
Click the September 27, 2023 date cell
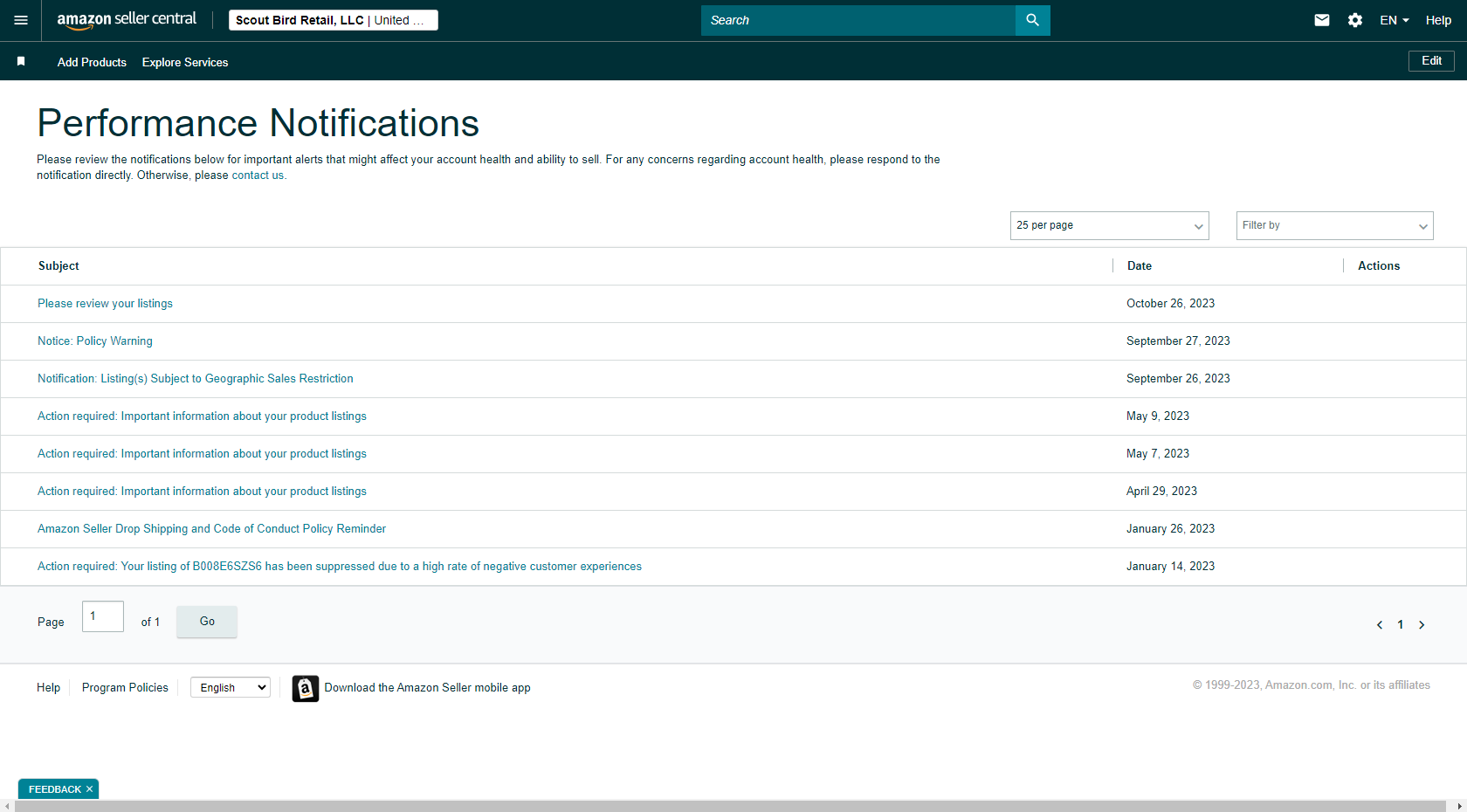(1178, 341)
